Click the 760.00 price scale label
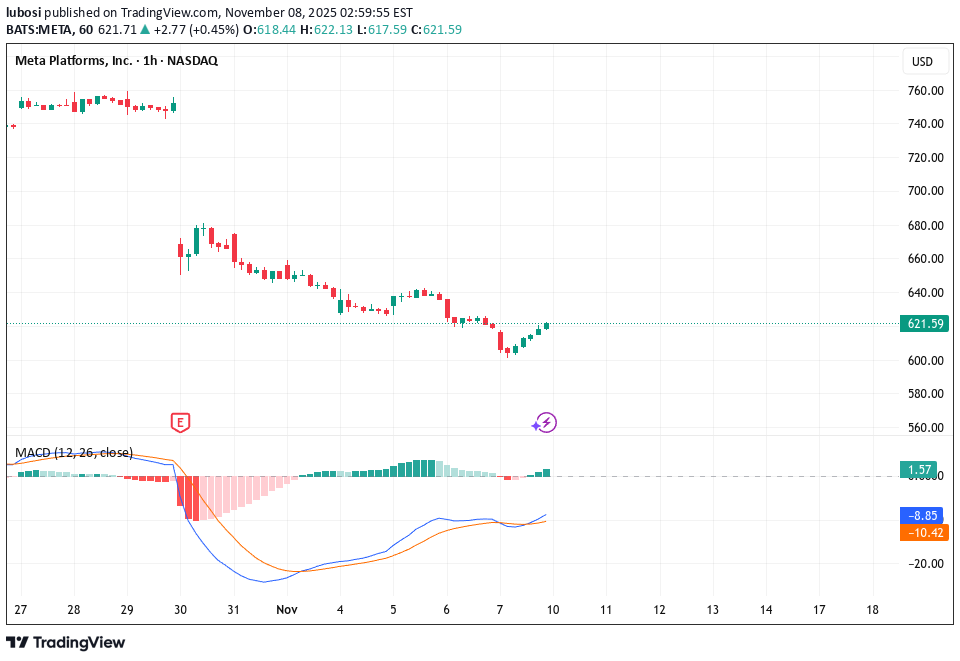The image size is (960, 661). [x=925, y=90]
